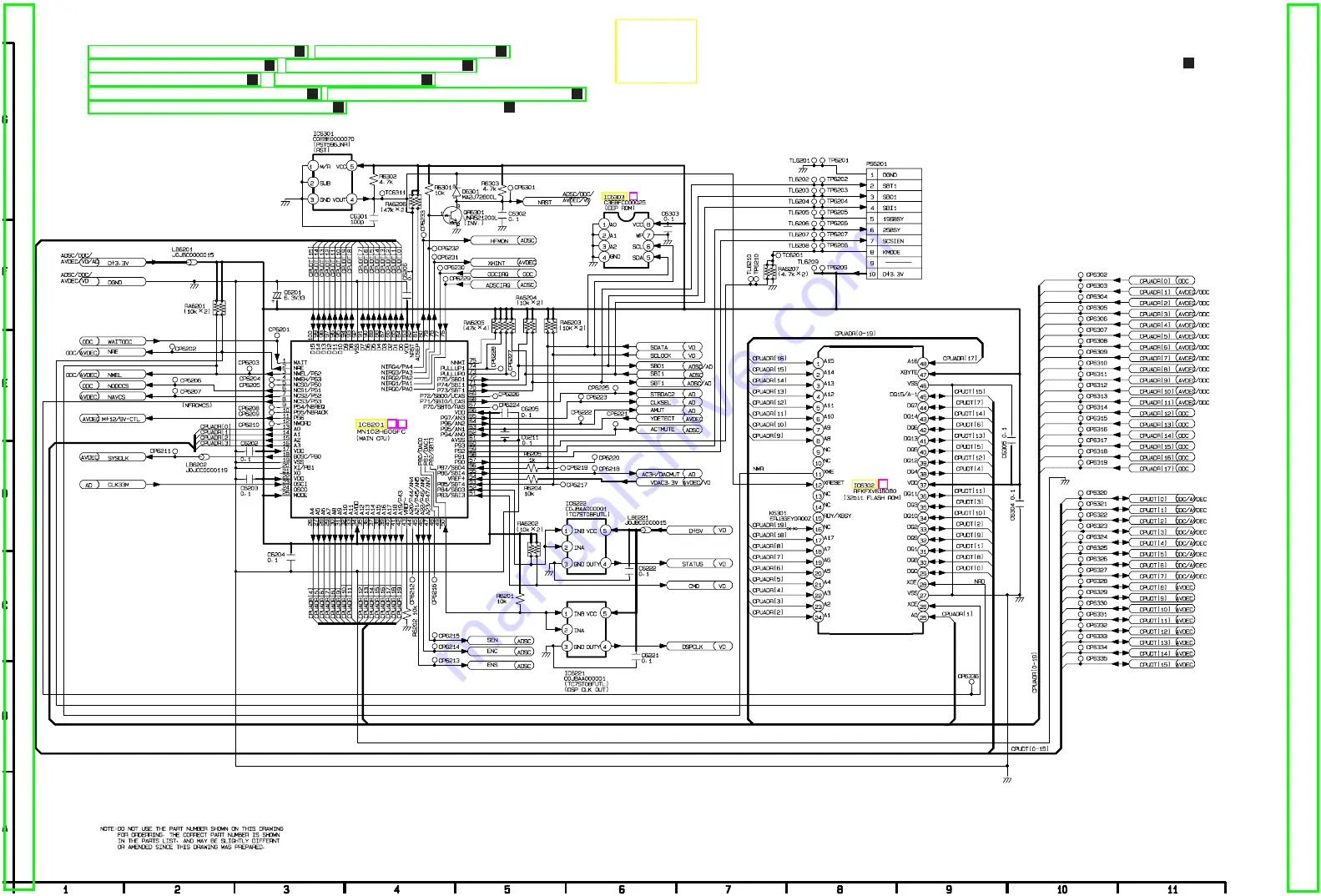The image size is (1321, 896).
Task: Click the C6201 capacitor label
Action: 292,293
